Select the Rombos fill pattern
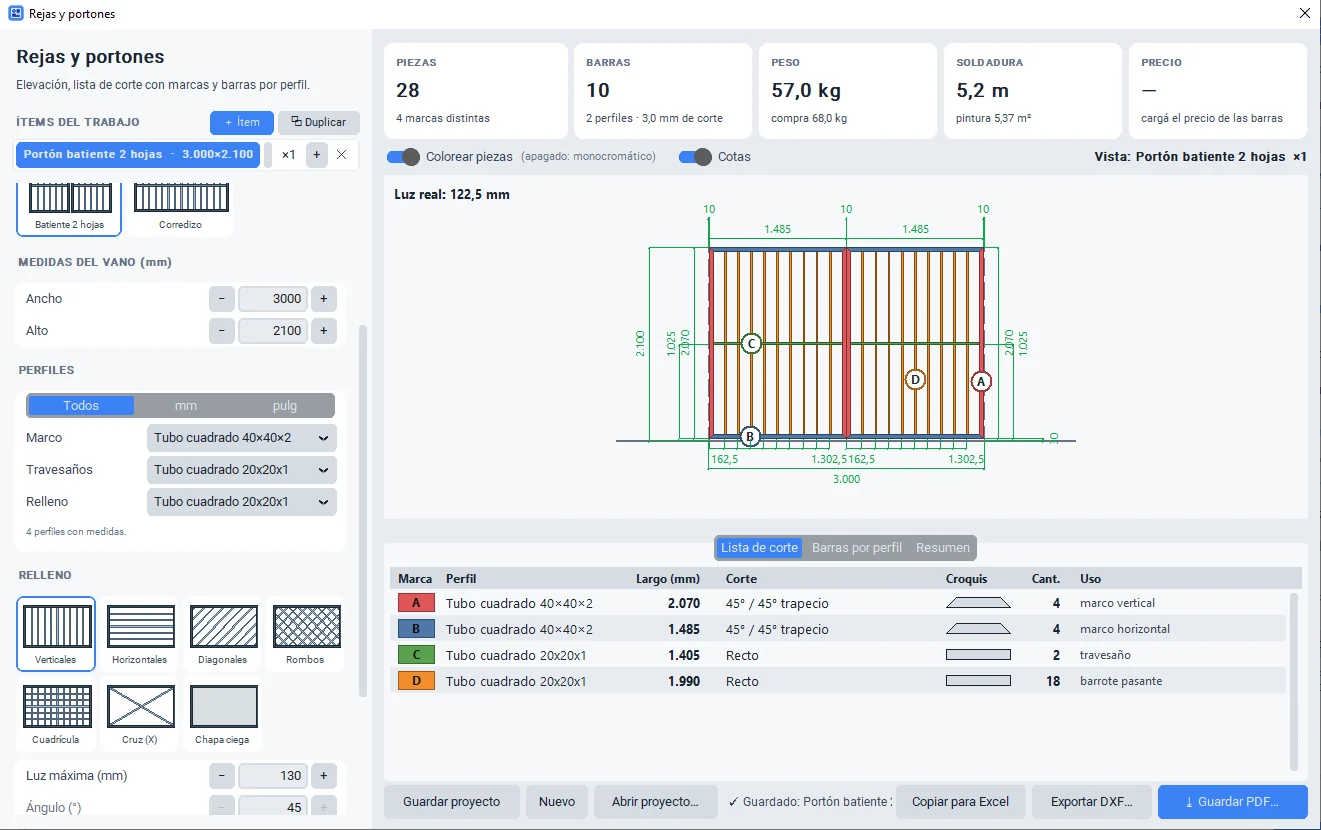1321x830 pixels. [x=306, y=634]
